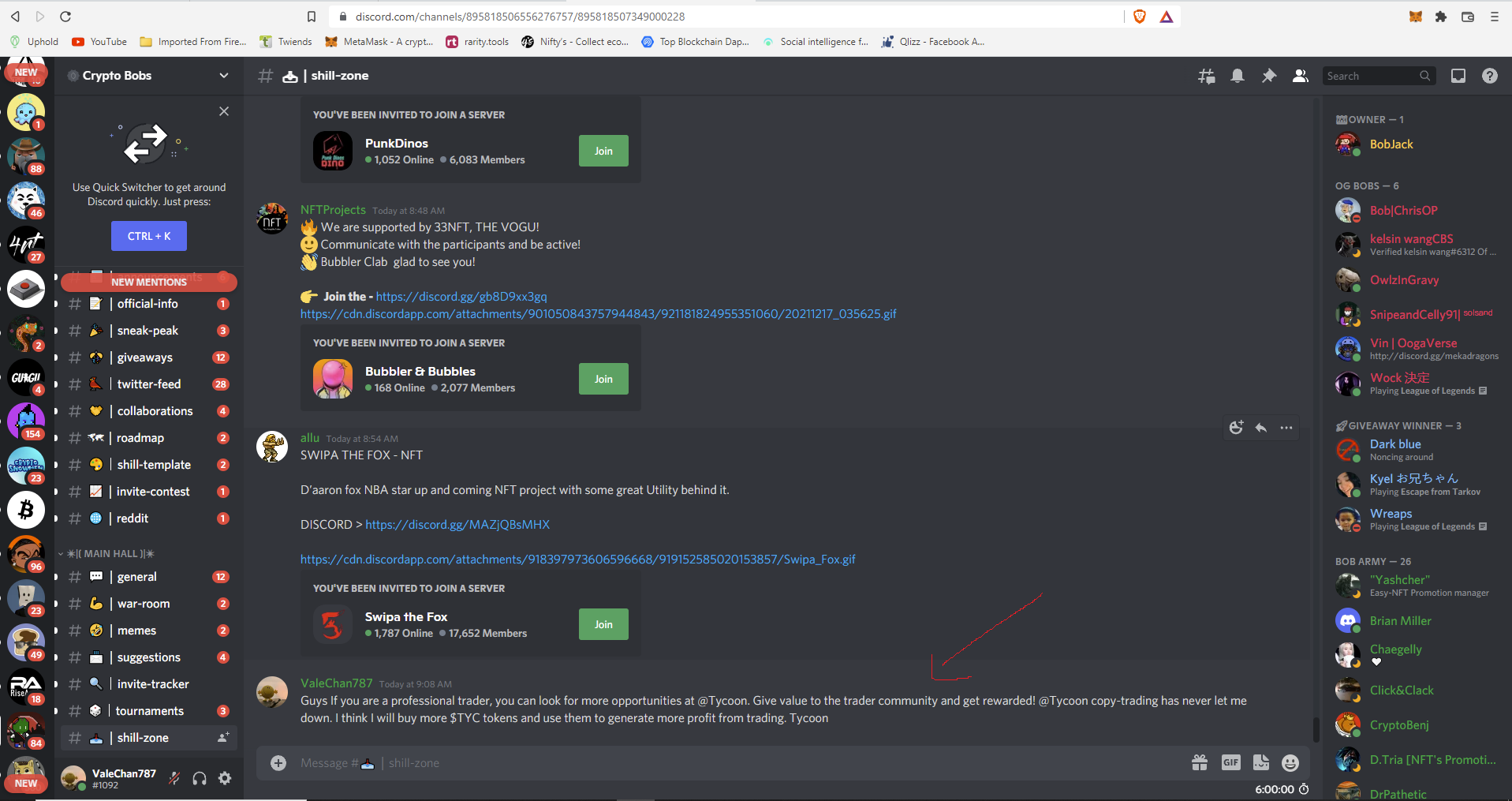Open the roadmap channel

pyautogui.click(x=147, y=438)
